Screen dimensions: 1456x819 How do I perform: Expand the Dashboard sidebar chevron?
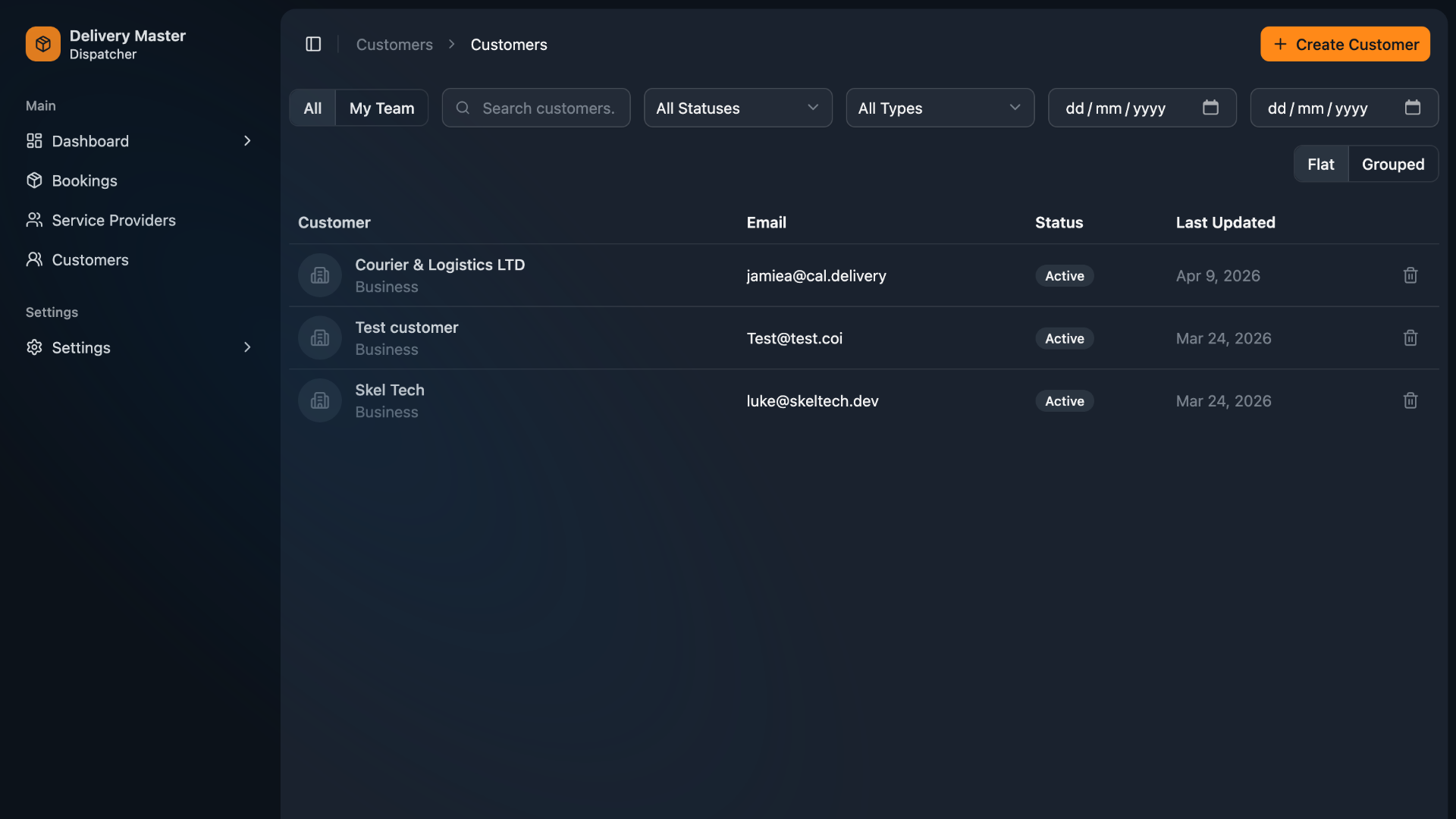[246, 140]
